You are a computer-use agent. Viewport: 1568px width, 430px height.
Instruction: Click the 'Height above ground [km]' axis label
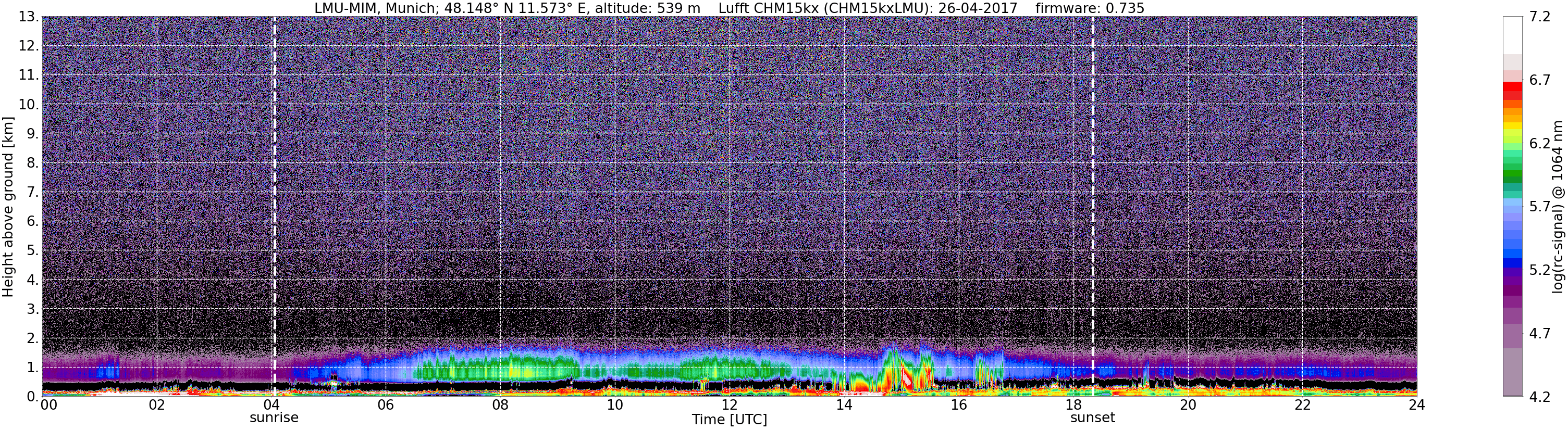pyautogui.click(x=8, y=207)
